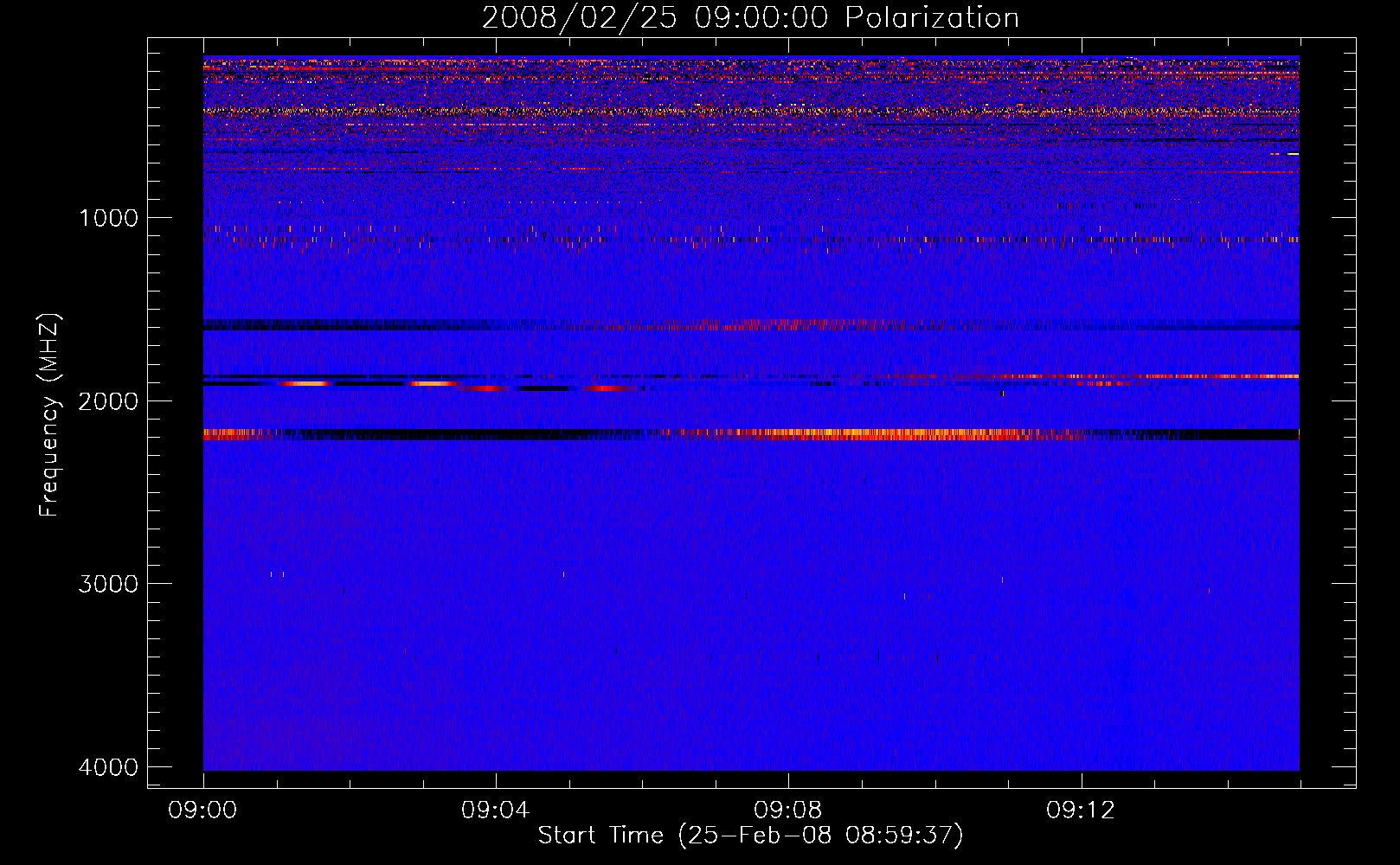The height and width of the screenshot is (865, 1400).
Task: Click the 4000 frequency tick label
Action: tap(108, 767)
